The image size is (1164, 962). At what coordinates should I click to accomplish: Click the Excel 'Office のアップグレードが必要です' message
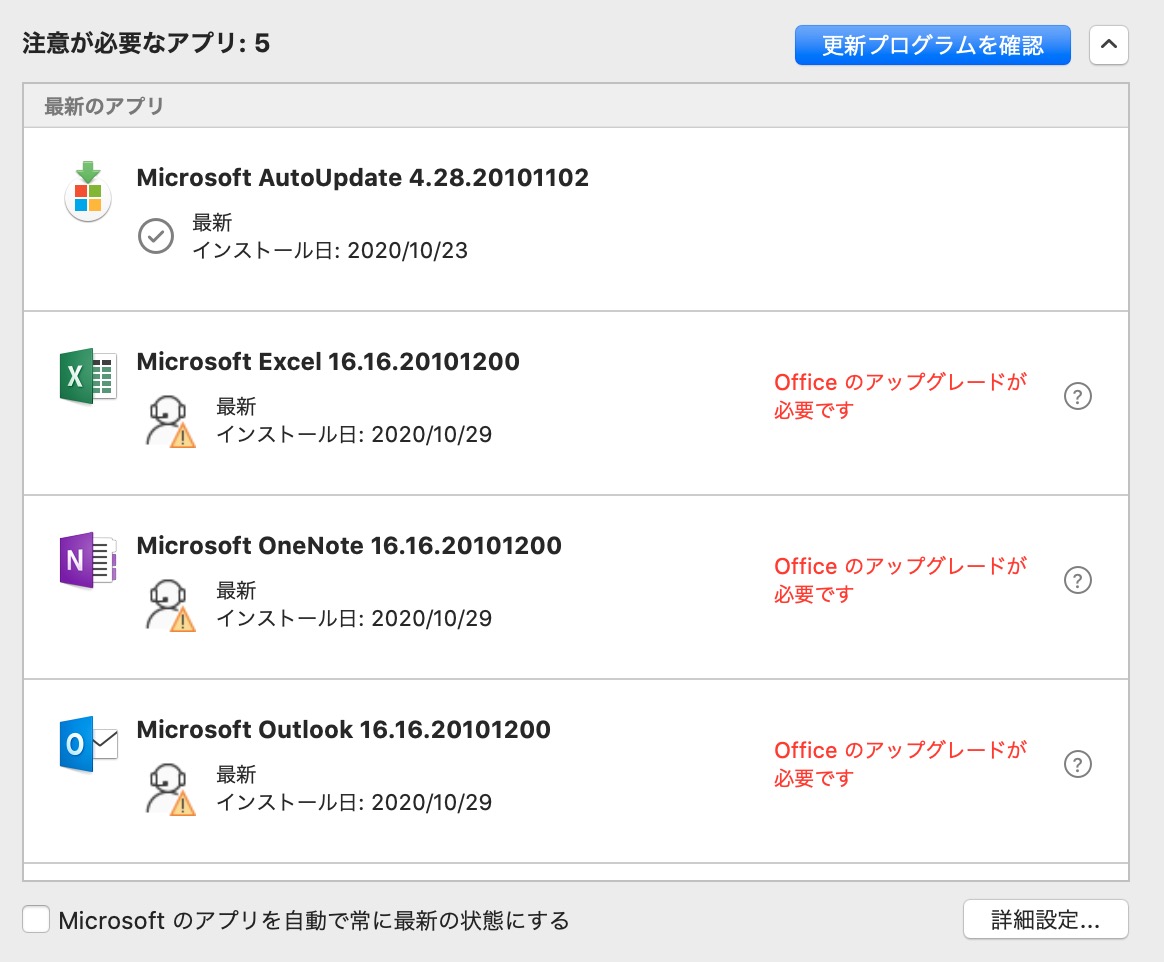(900, 396)
